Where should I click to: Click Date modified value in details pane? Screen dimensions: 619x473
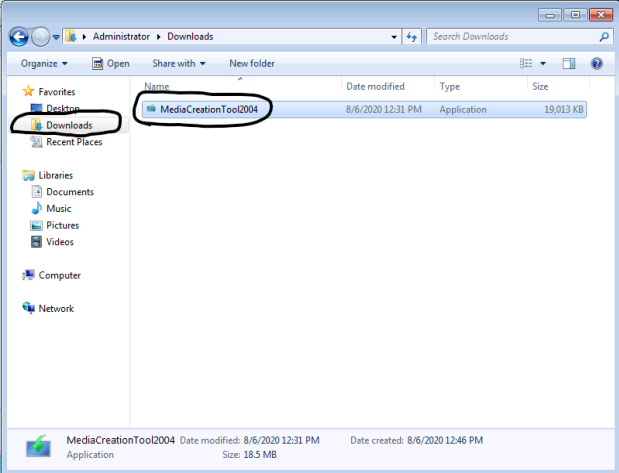281,440
